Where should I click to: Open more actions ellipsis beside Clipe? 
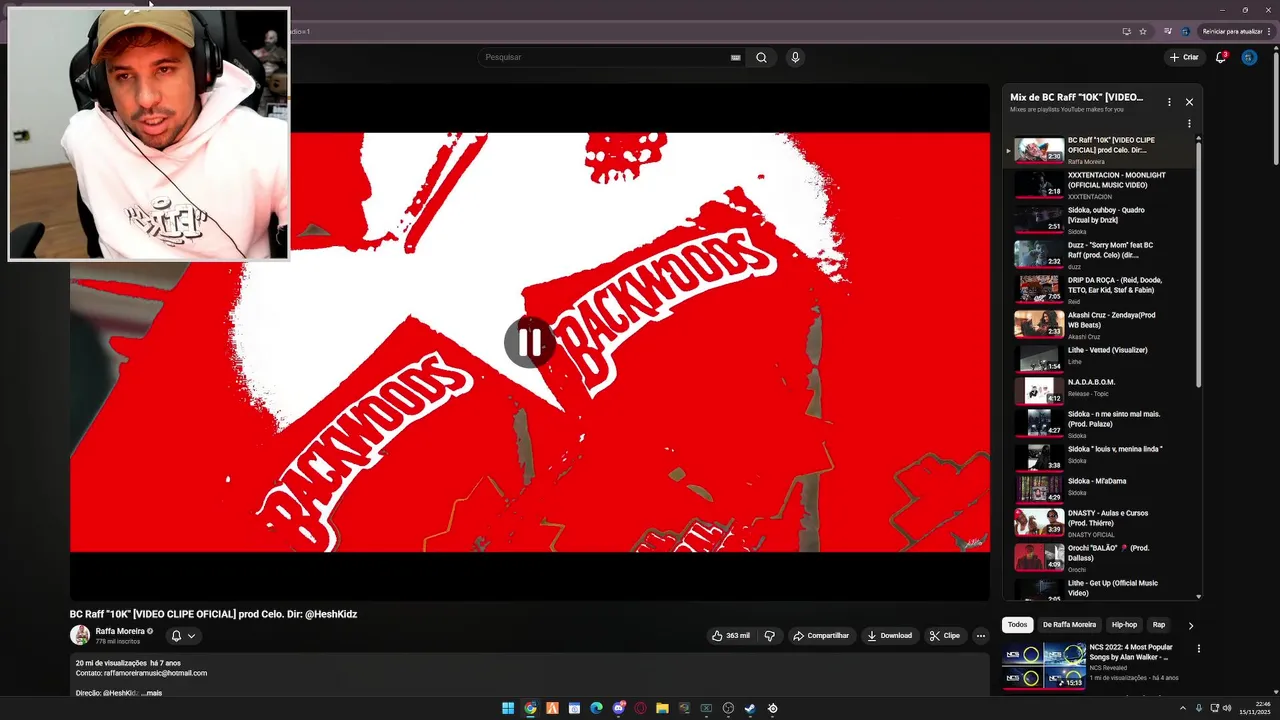[981, 635]
